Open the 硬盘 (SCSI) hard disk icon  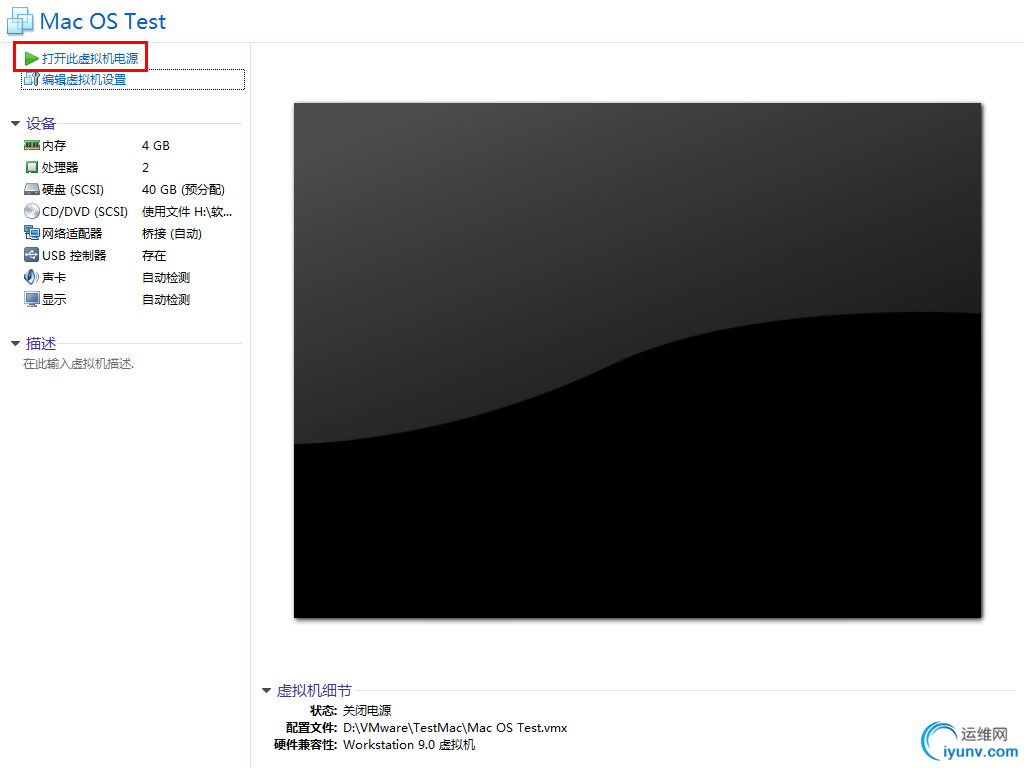[x=32, y=189]
